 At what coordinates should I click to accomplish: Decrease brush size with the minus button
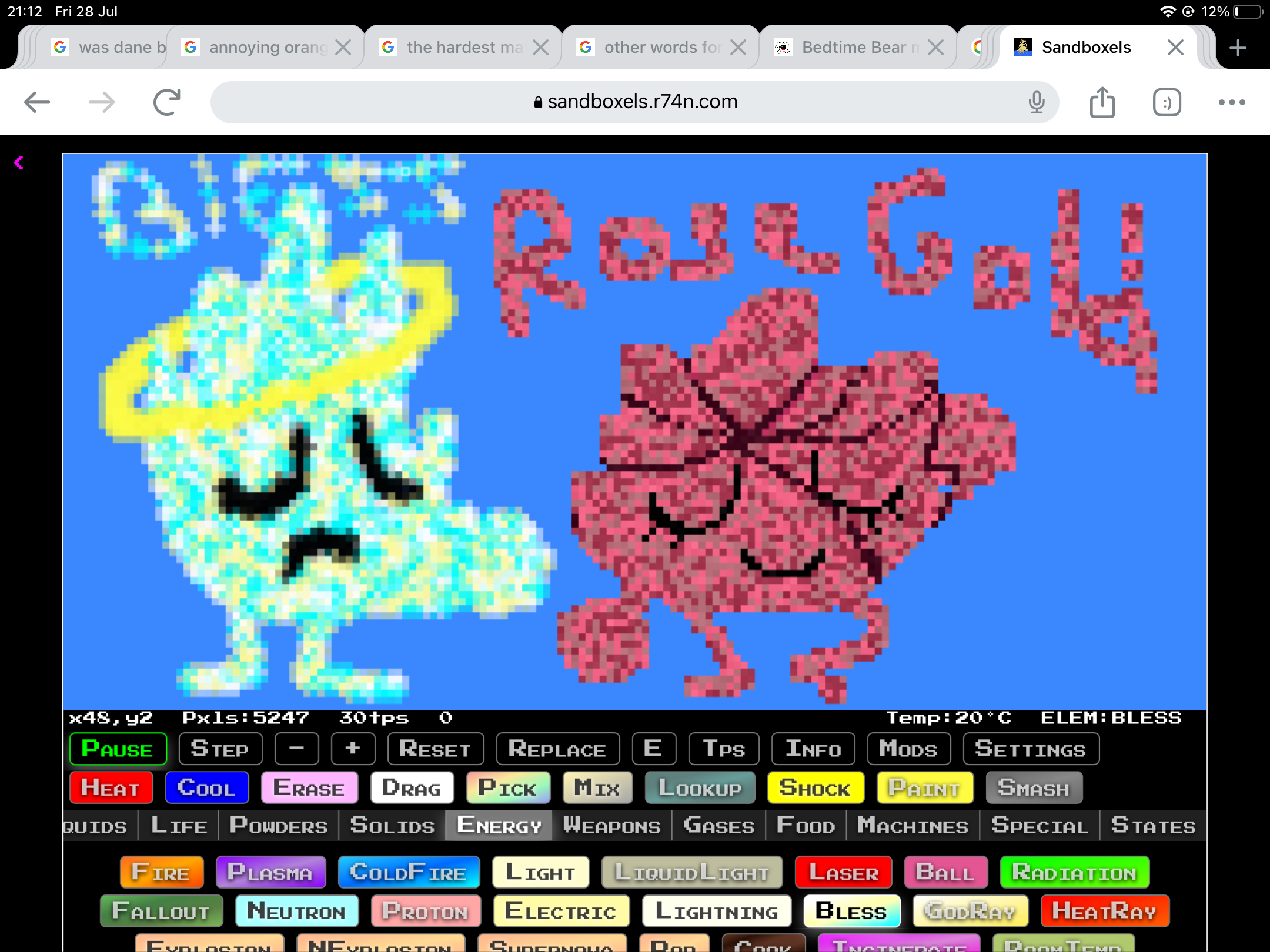[297, 749]
